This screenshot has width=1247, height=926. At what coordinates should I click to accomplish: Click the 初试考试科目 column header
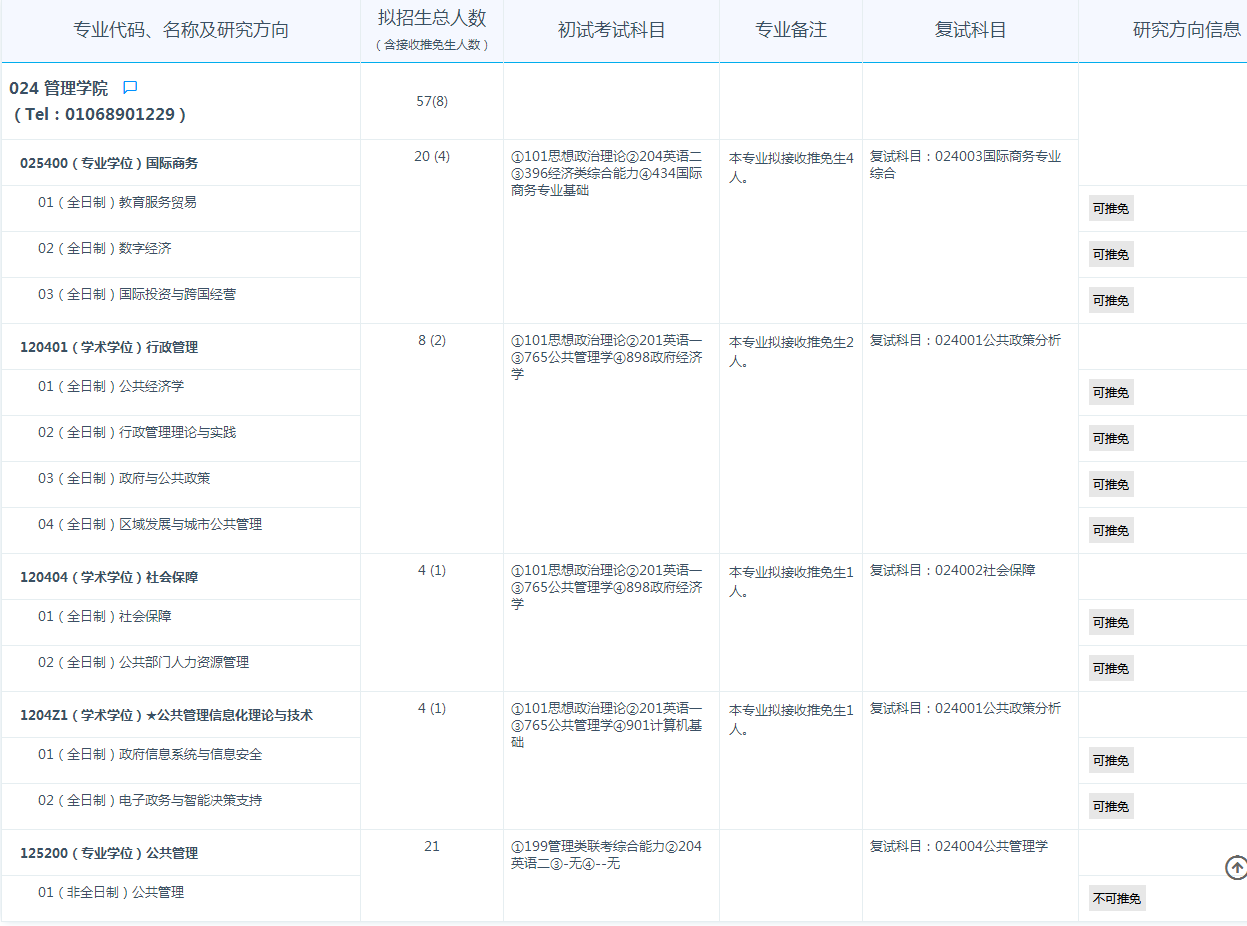pyautogui.click(x=611, y=30)
